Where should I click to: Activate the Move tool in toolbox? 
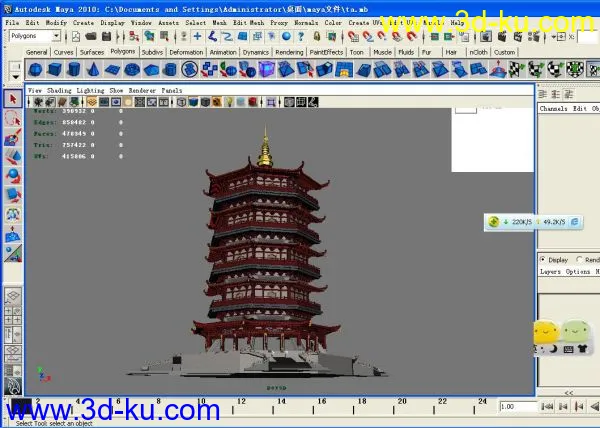point(13,156)
